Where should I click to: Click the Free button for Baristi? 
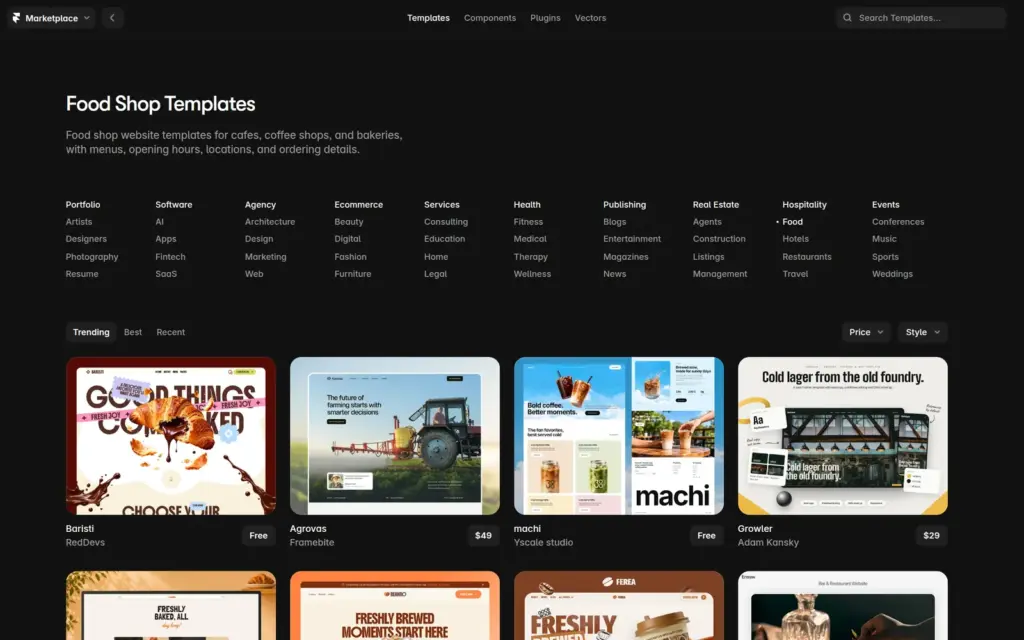click(x=259, y=536)
